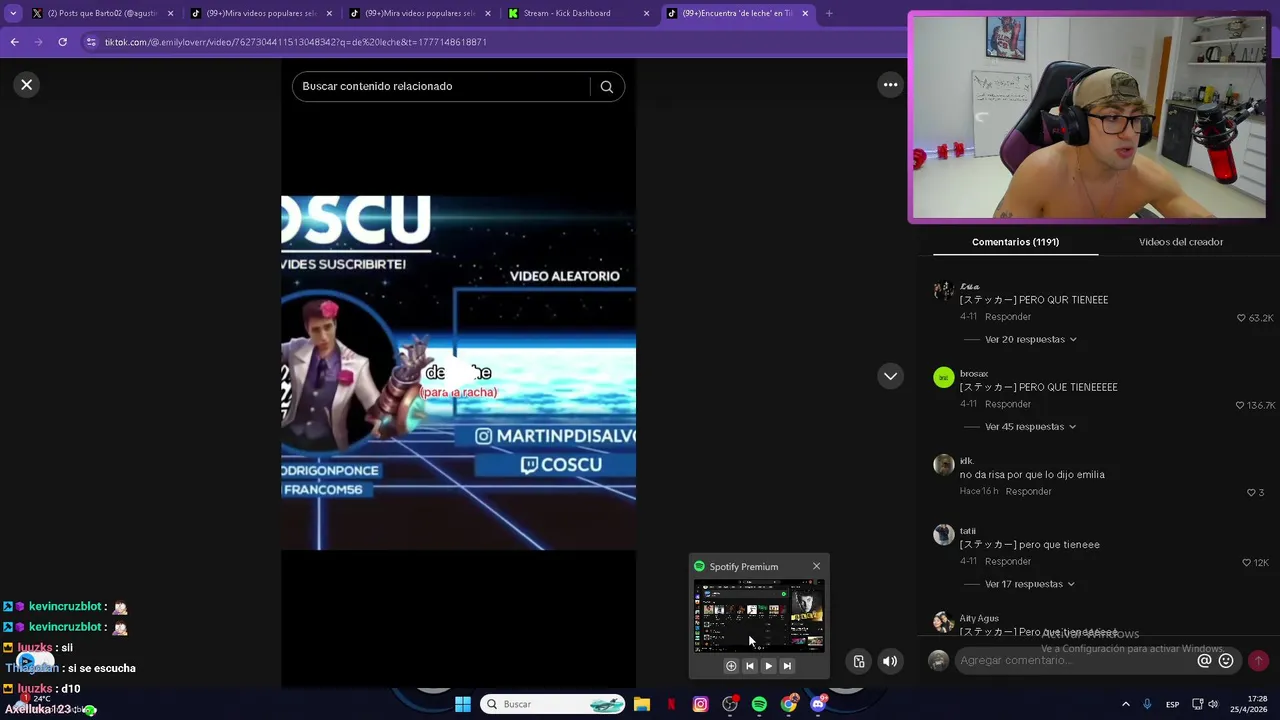Close the Stream - Kick Dashboard tab
This screenshot has height=720, width=1280.
(646, 13)
